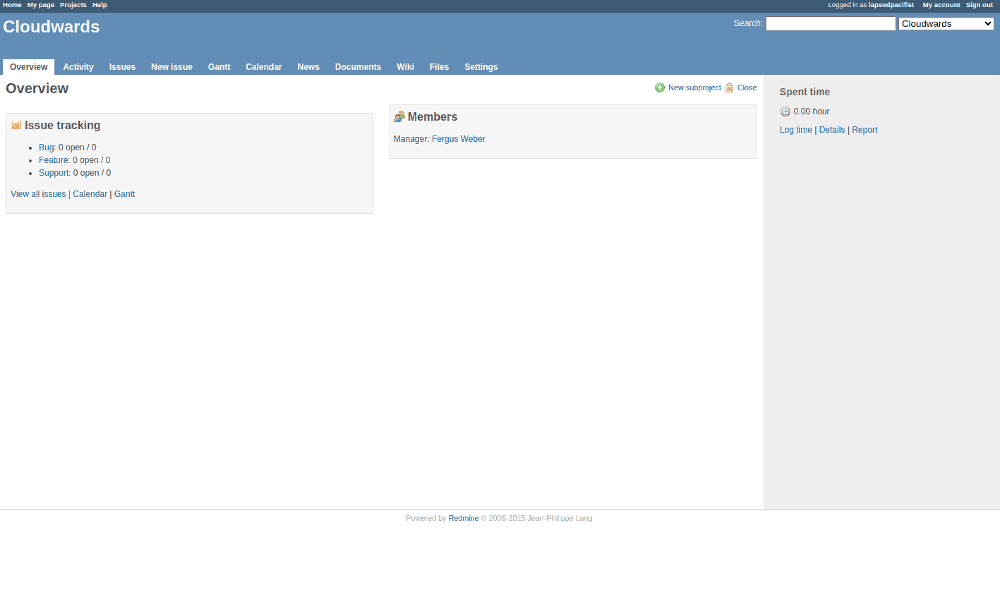The height and width of the screenshot is (600, 1000).
Task: Click View all issues link
Action: [x=38, y=194]
